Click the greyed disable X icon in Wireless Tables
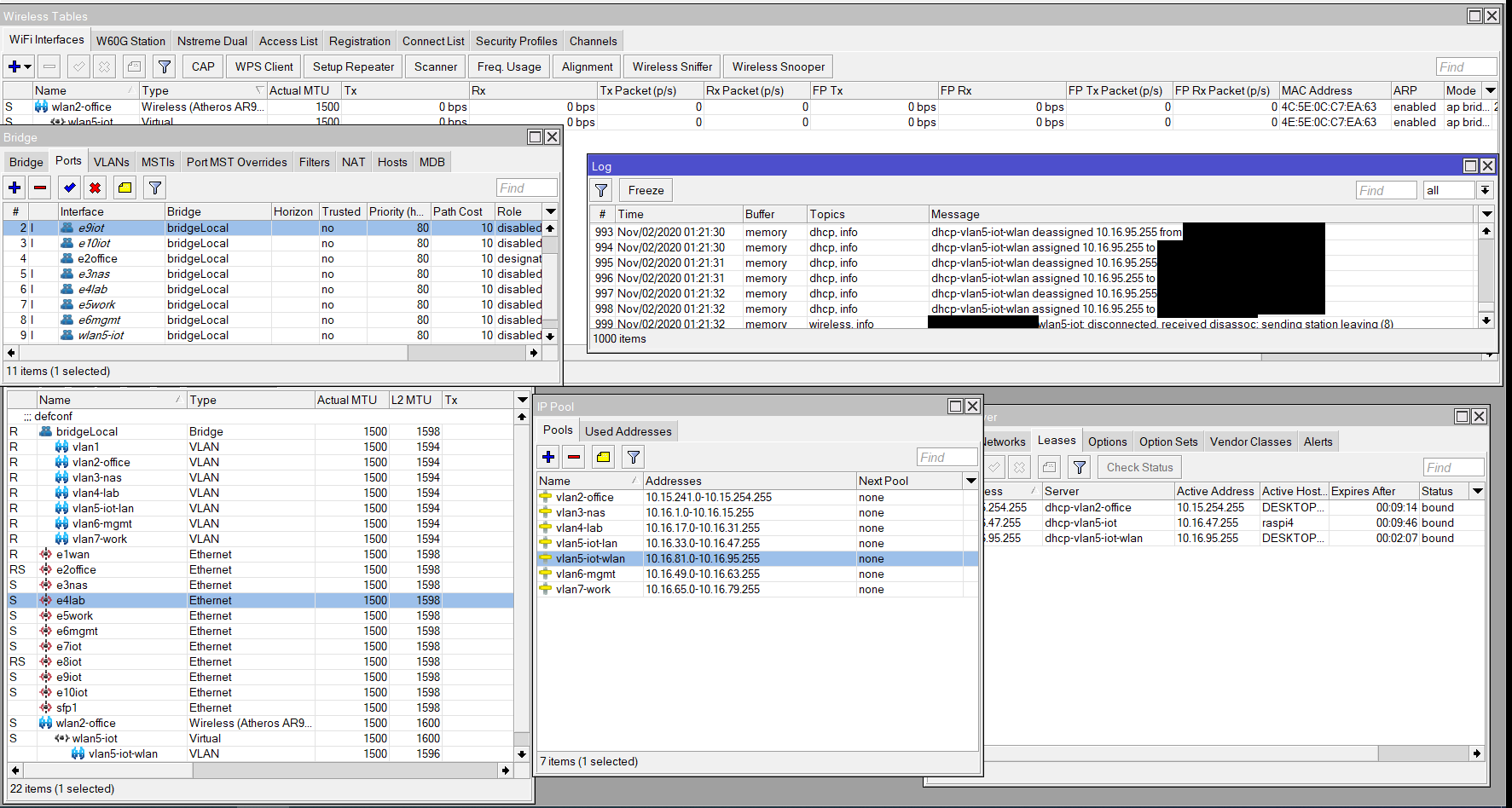This screenshot has height=808, width=1512. coord(104,66)
